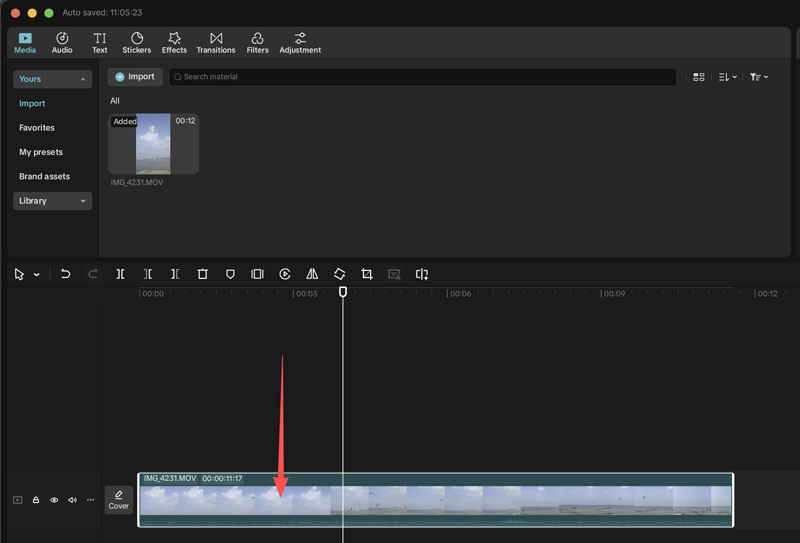800x543 pixels.
Task: Hide the main video track with the eye icon
Action: pyautogui.click(x=54, y=500)
